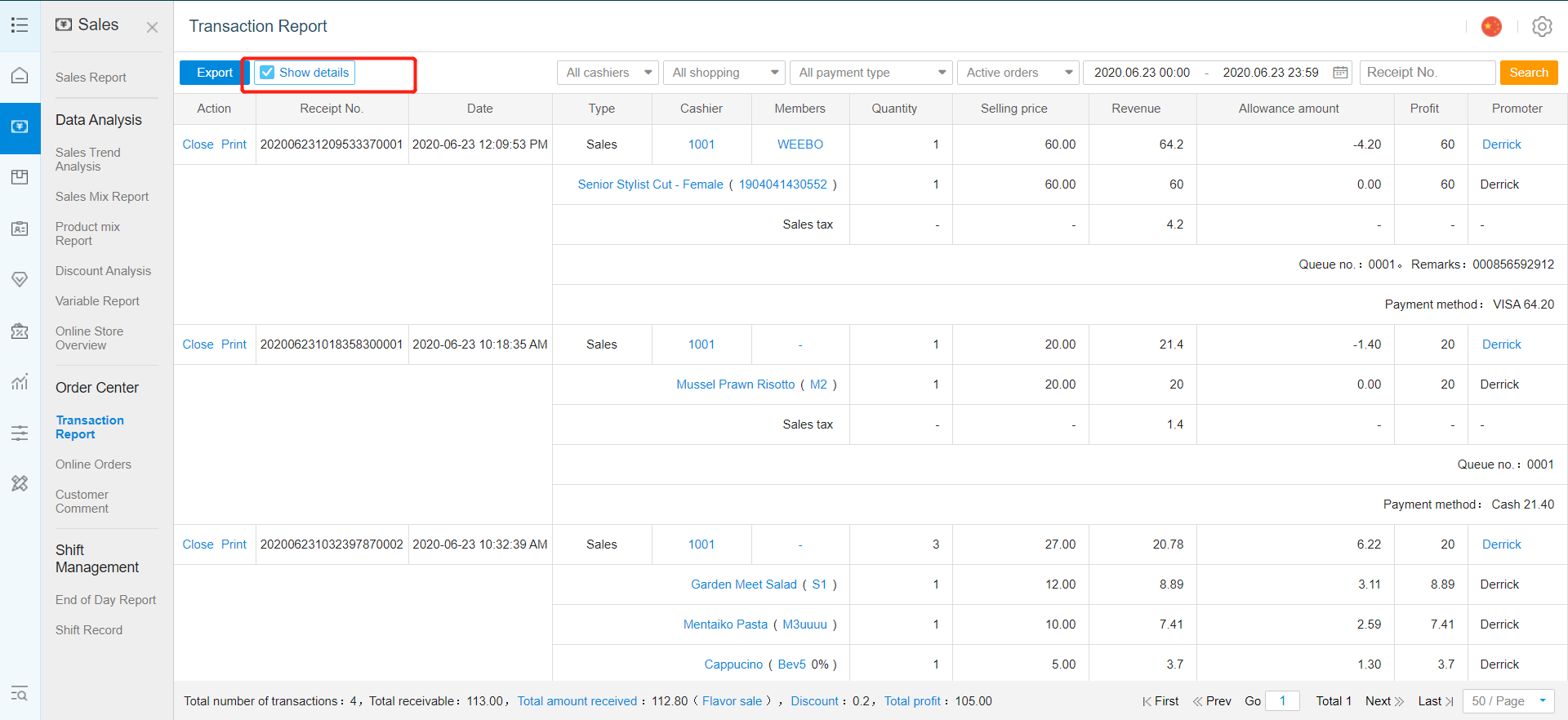This screenshot has height=720, width=1568.
Task: Open settings with the gear icon
Action: [1542, 26]
